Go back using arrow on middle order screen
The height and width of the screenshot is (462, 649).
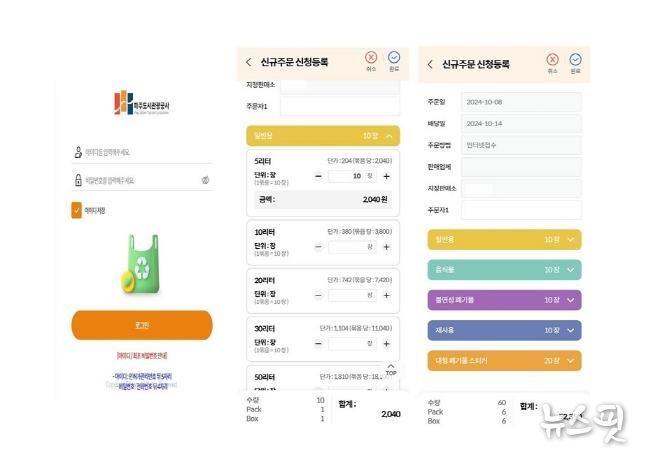249,62
